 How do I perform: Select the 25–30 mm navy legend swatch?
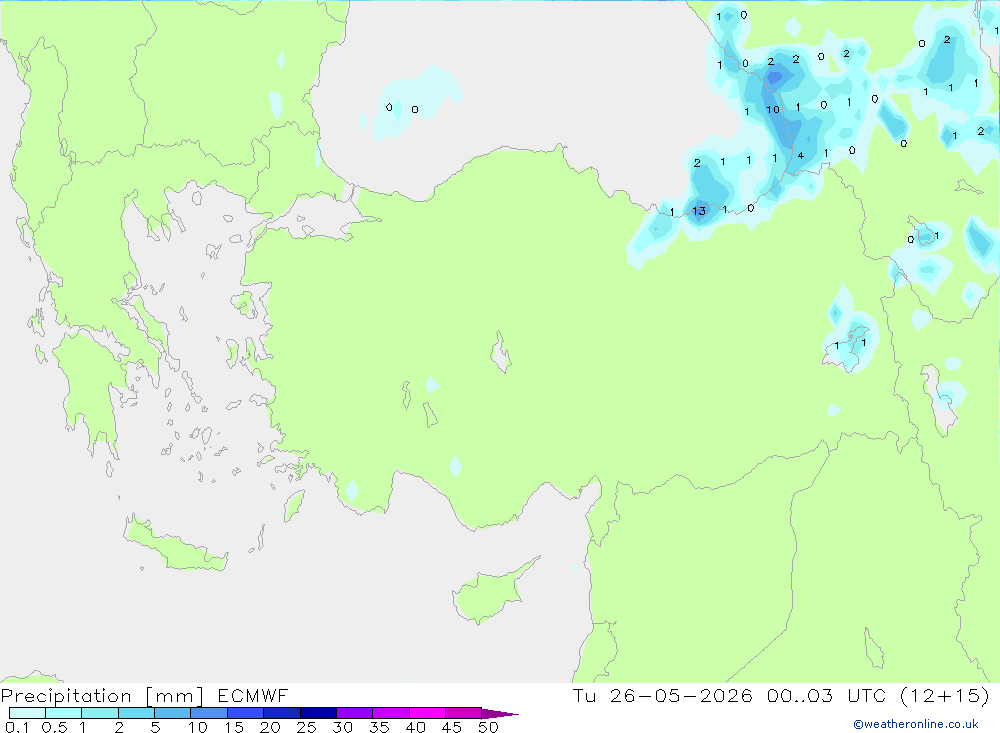coord(318,713)
